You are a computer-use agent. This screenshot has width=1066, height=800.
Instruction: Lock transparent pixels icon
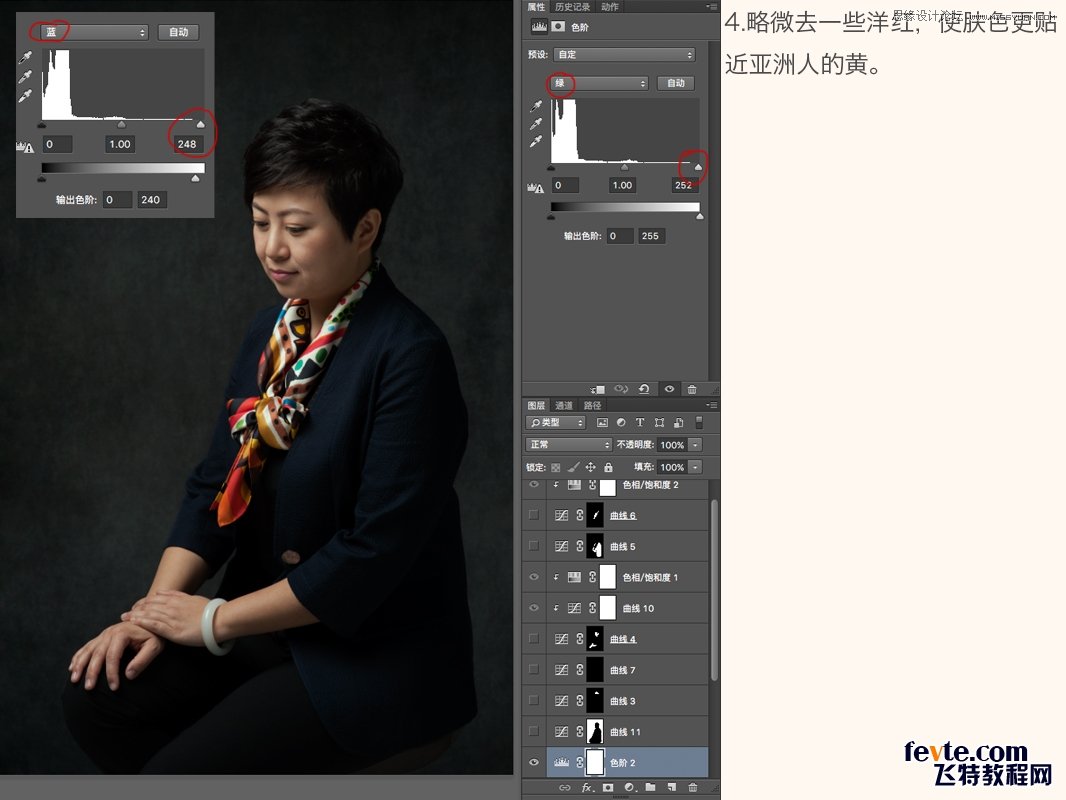click(556, 468)
